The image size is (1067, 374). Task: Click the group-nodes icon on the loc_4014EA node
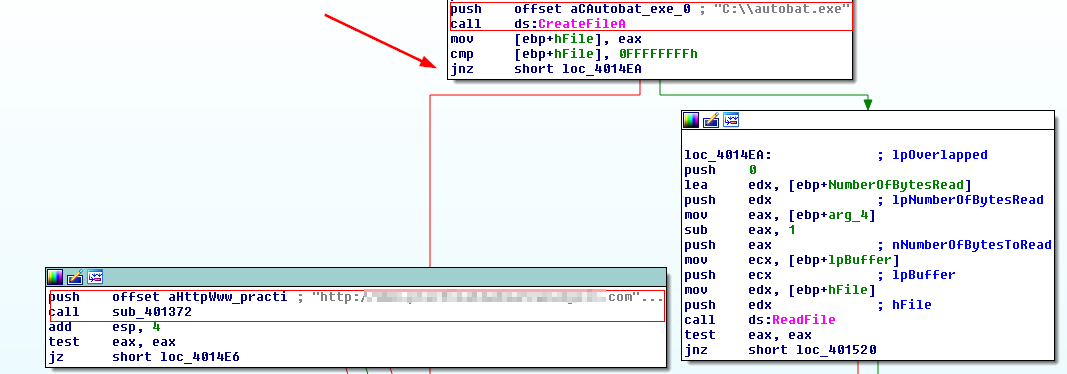coord(731,120)
